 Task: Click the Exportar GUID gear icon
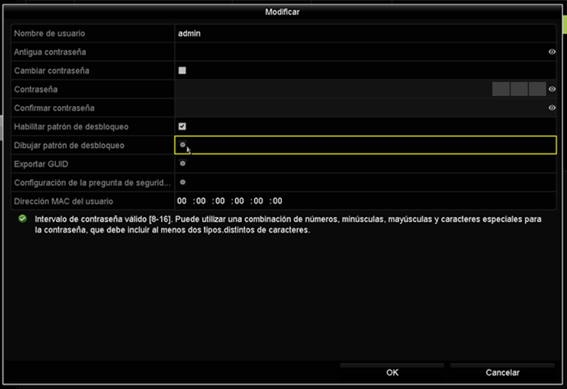[183, 164]
